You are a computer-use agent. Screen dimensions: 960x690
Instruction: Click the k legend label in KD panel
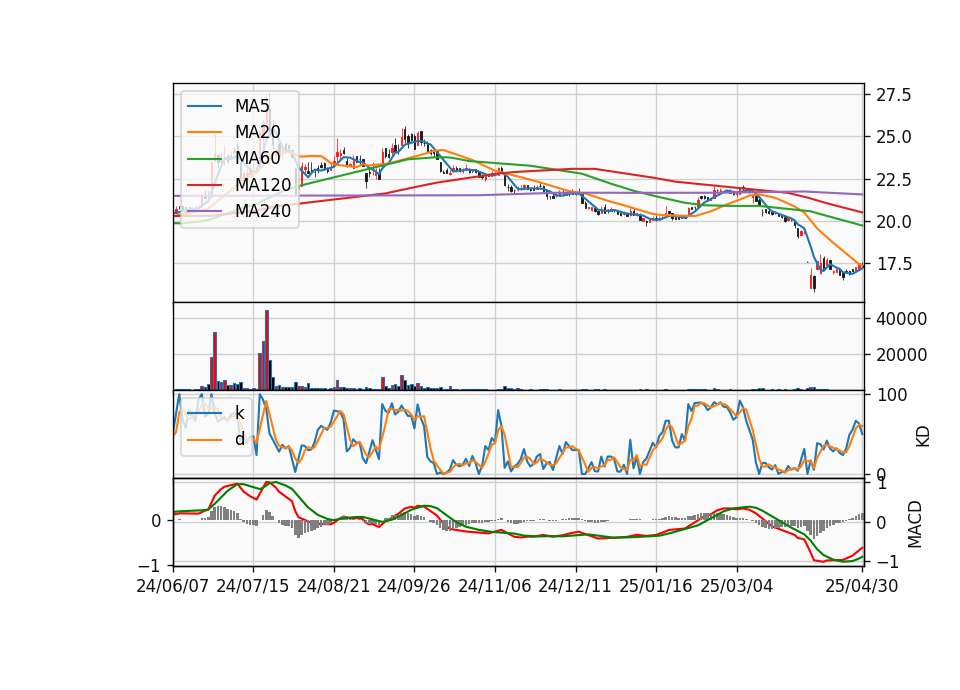pos(239,413)
